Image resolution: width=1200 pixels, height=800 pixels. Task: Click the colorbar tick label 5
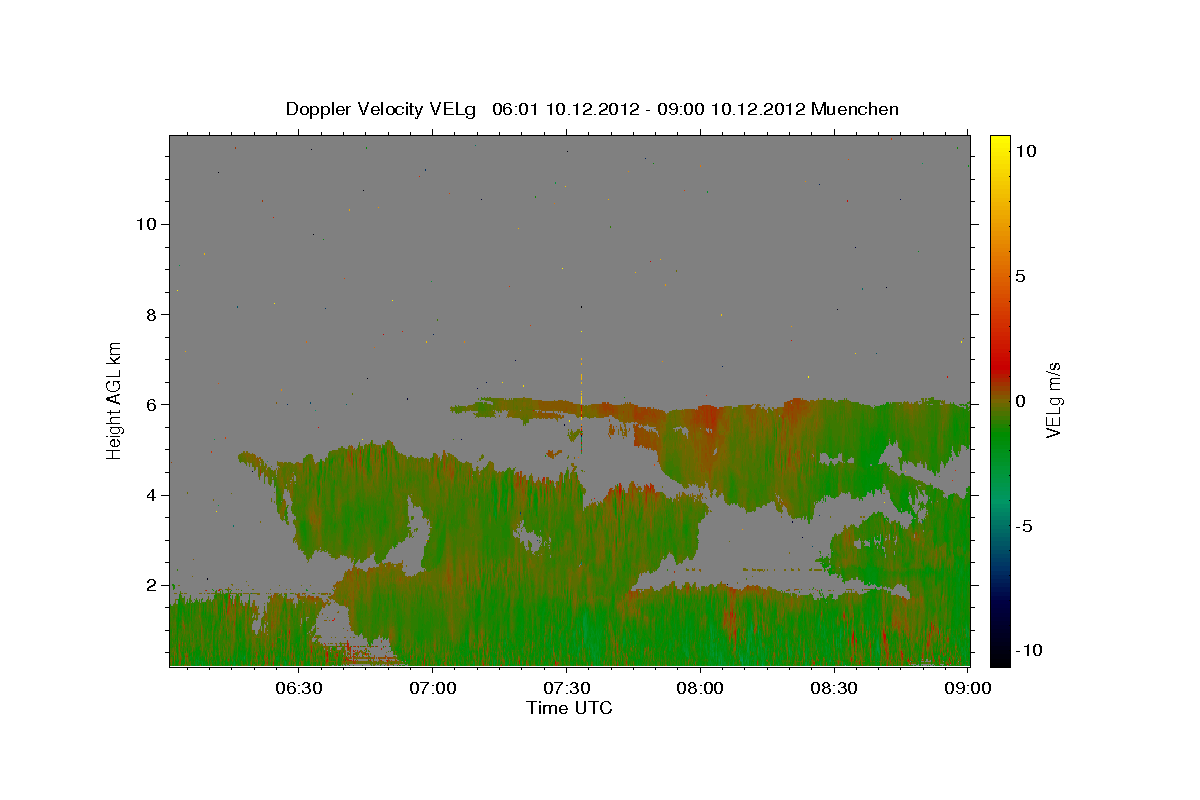1021,276
